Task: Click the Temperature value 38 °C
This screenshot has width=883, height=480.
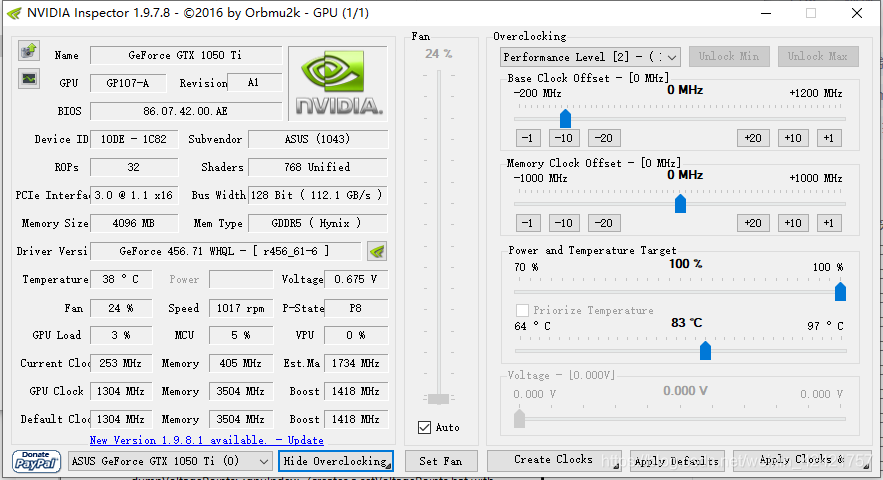Action: (121, 279)
